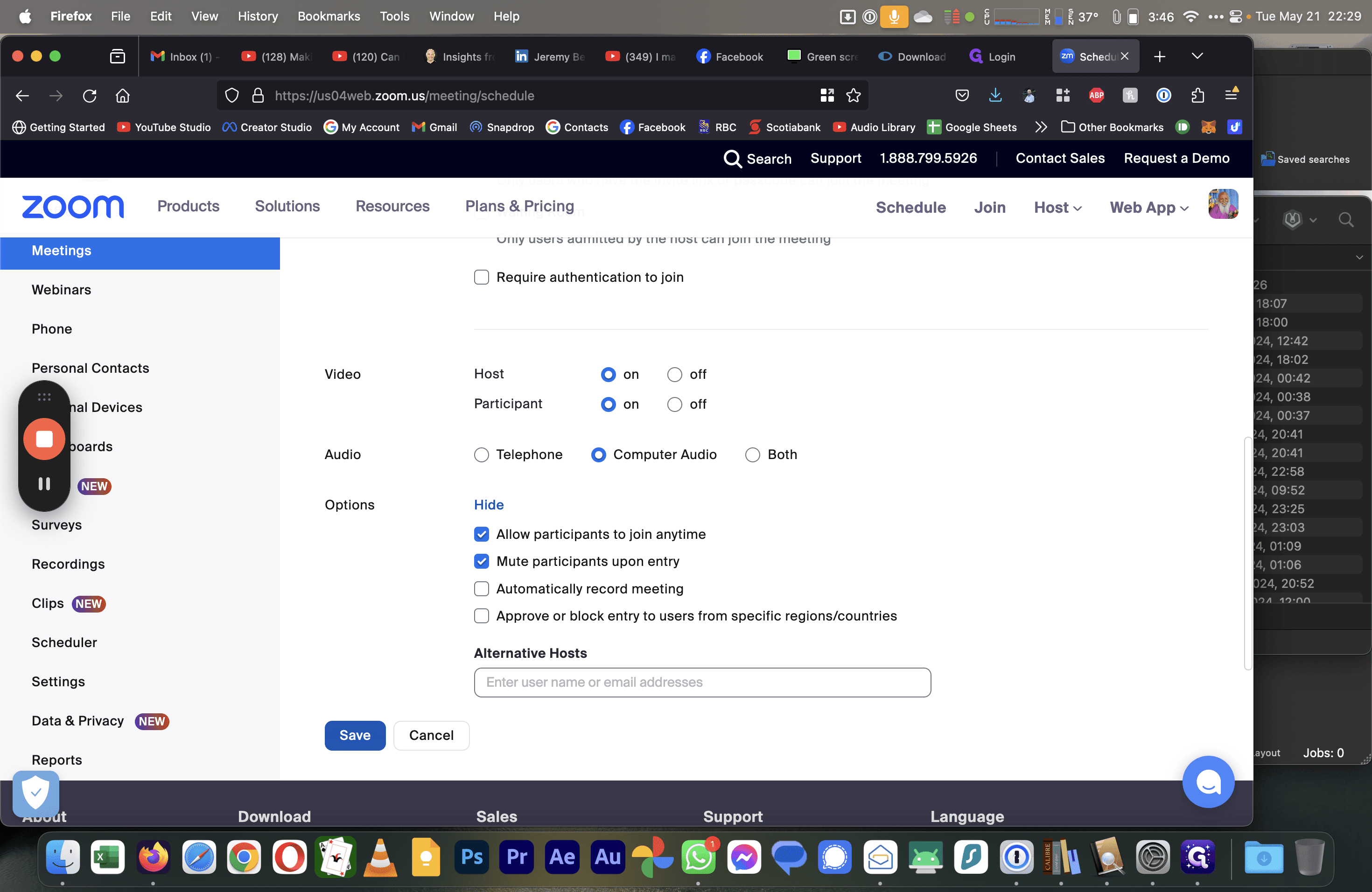Turn Host video off

(674, 375)
